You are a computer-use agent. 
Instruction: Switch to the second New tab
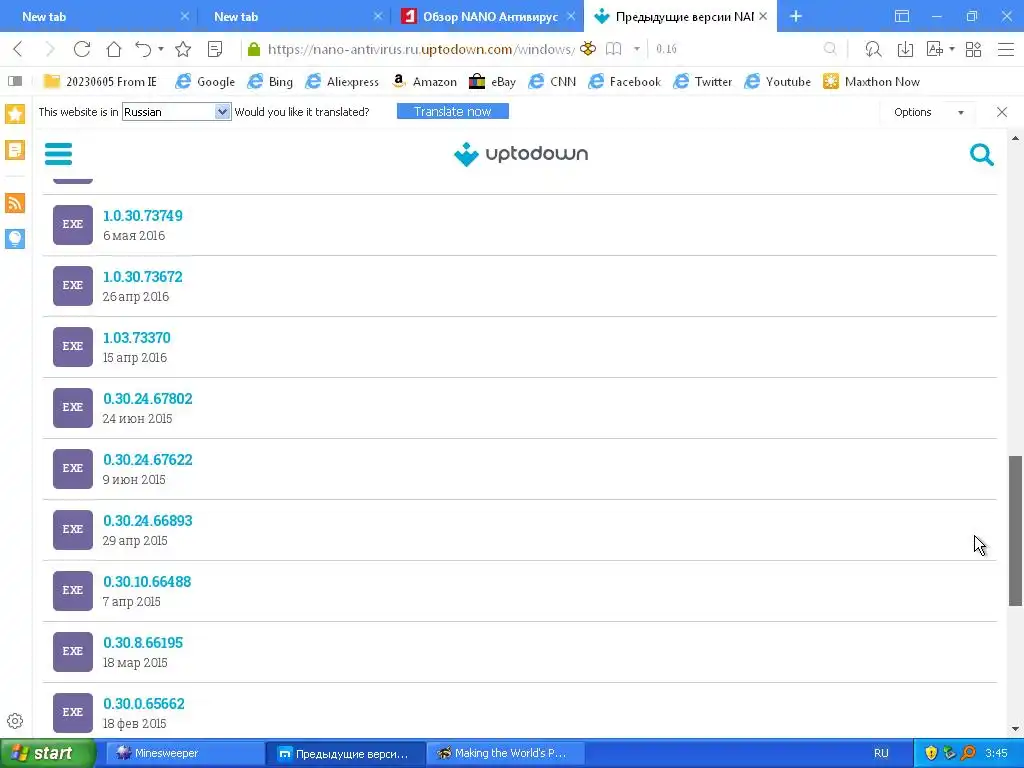coord(294,16)
